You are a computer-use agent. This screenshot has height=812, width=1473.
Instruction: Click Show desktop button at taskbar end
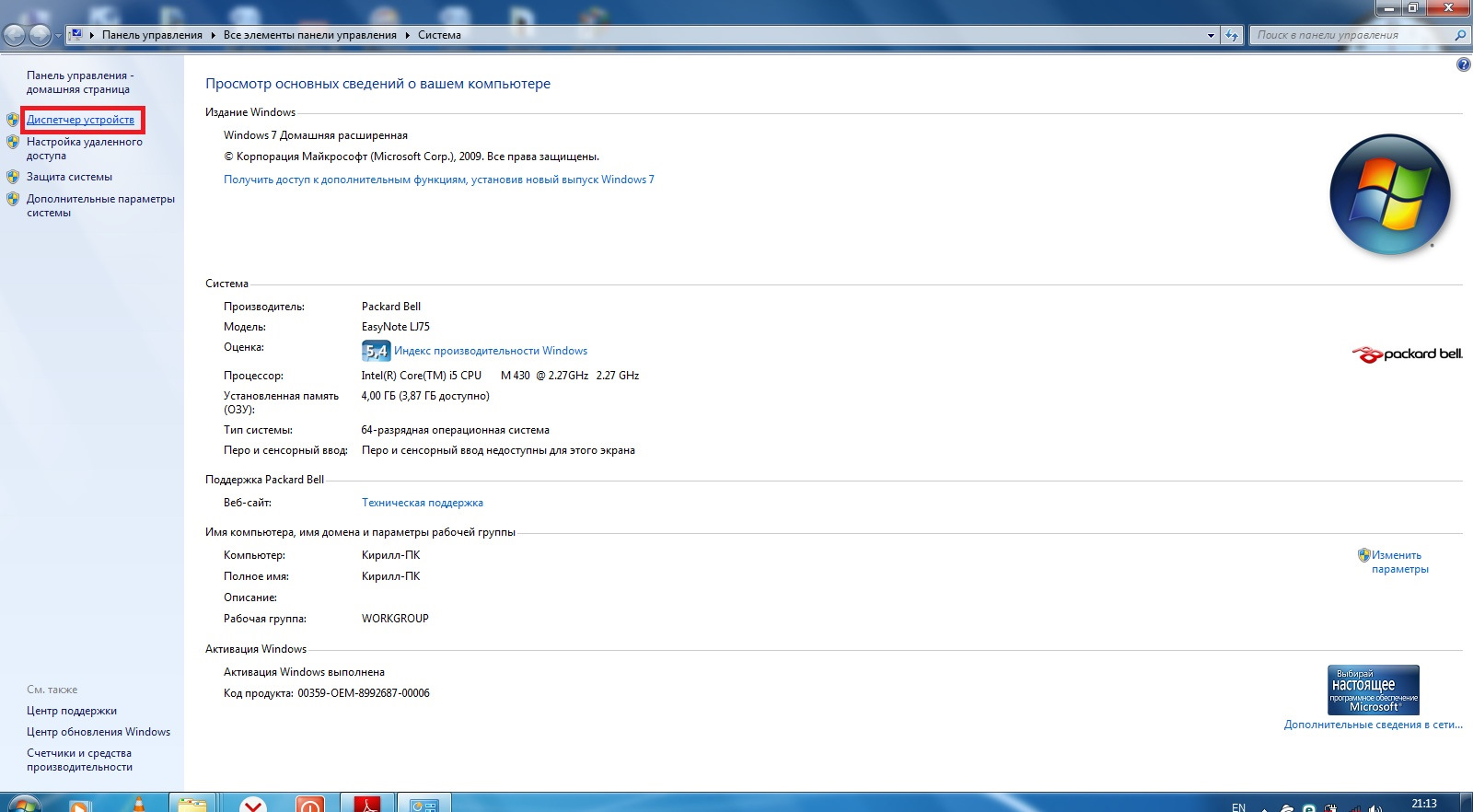(x=1466, y=803)
